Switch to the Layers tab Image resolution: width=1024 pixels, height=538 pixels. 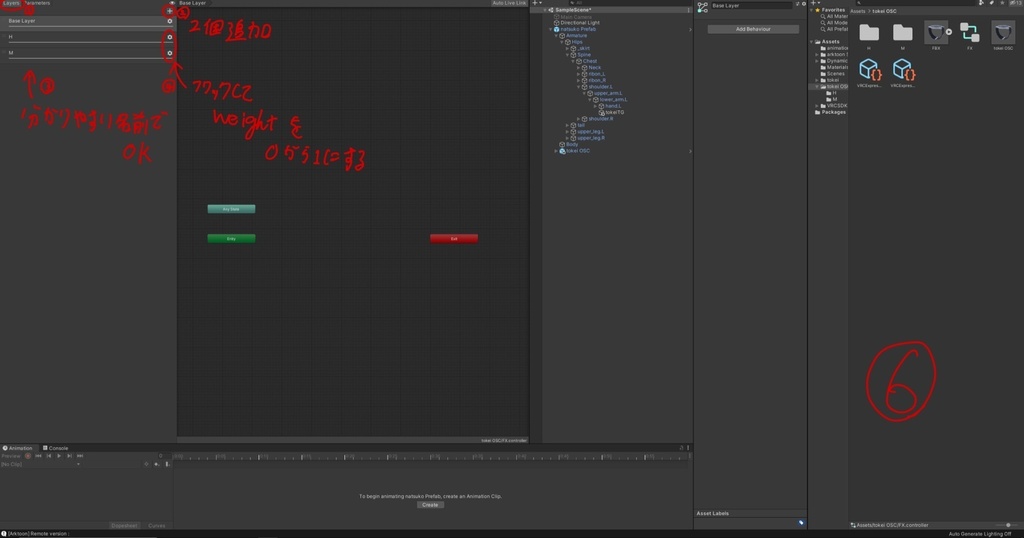11,3
